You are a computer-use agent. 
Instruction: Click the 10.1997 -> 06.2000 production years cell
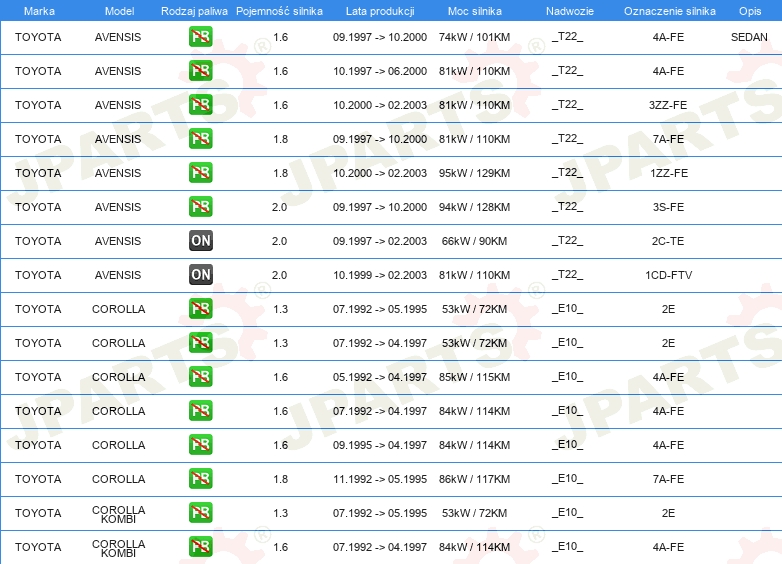tap(380, 71)
